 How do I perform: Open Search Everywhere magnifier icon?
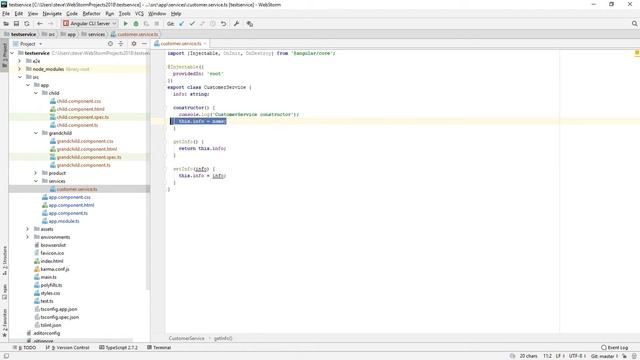click(635, 24)
